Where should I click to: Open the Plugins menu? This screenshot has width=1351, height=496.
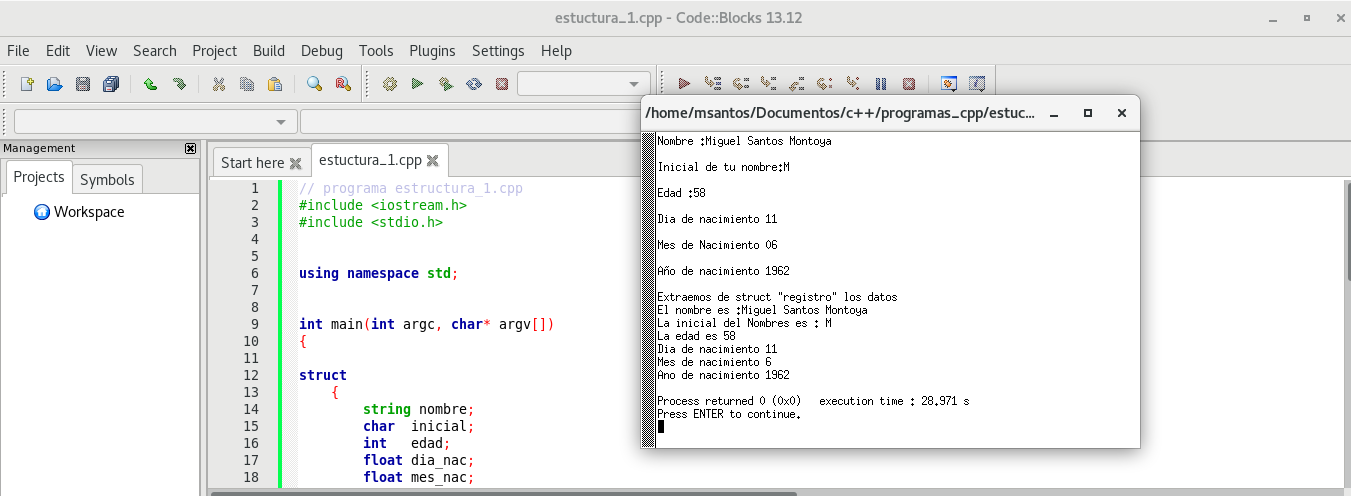432,50
